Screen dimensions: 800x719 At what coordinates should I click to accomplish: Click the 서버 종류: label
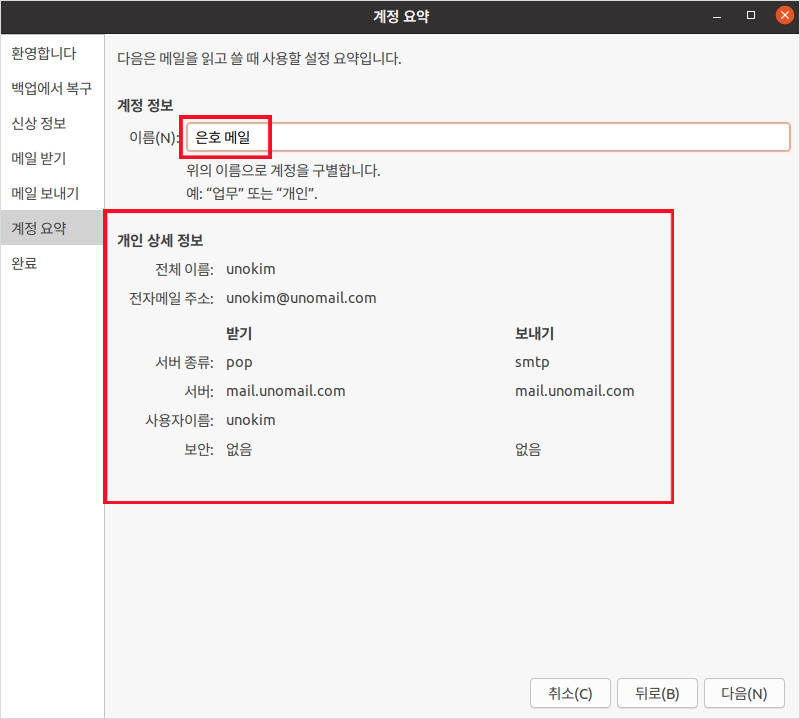click(x=184, y=362)
